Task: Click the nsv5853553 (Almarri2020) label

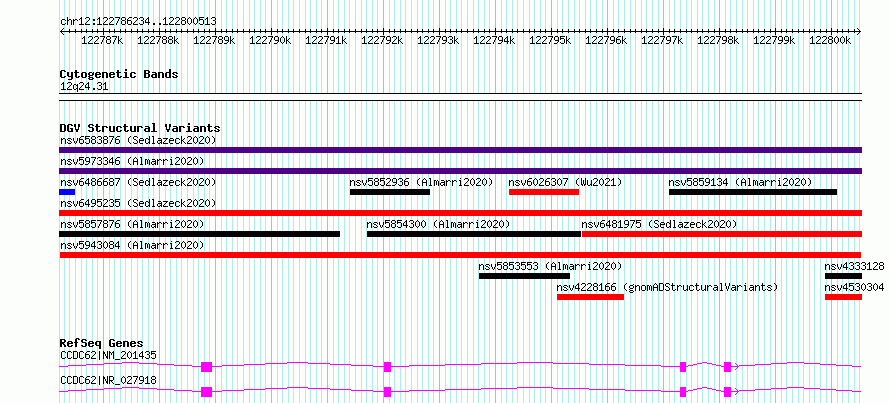Action: click(x=550, y=266)
